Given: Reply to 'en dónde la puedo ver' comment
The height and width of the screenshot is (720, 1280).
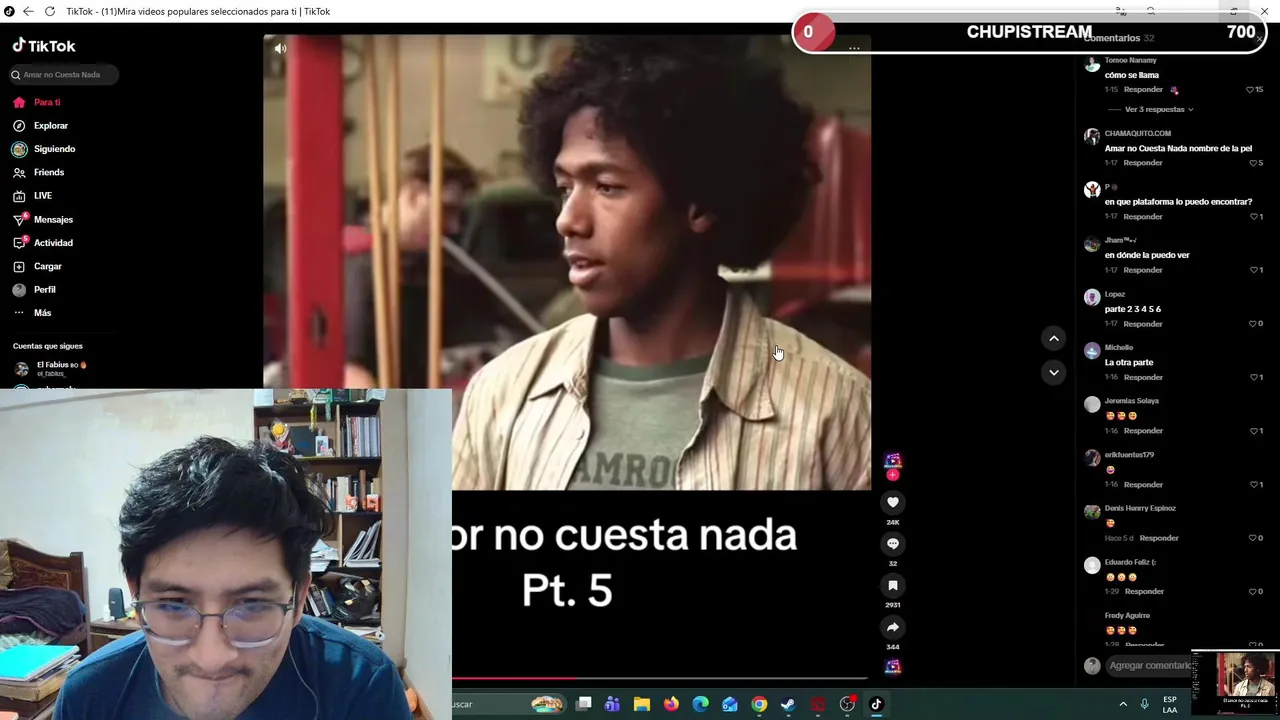Looking at the screenshot, I should (x=1143, y=270).
